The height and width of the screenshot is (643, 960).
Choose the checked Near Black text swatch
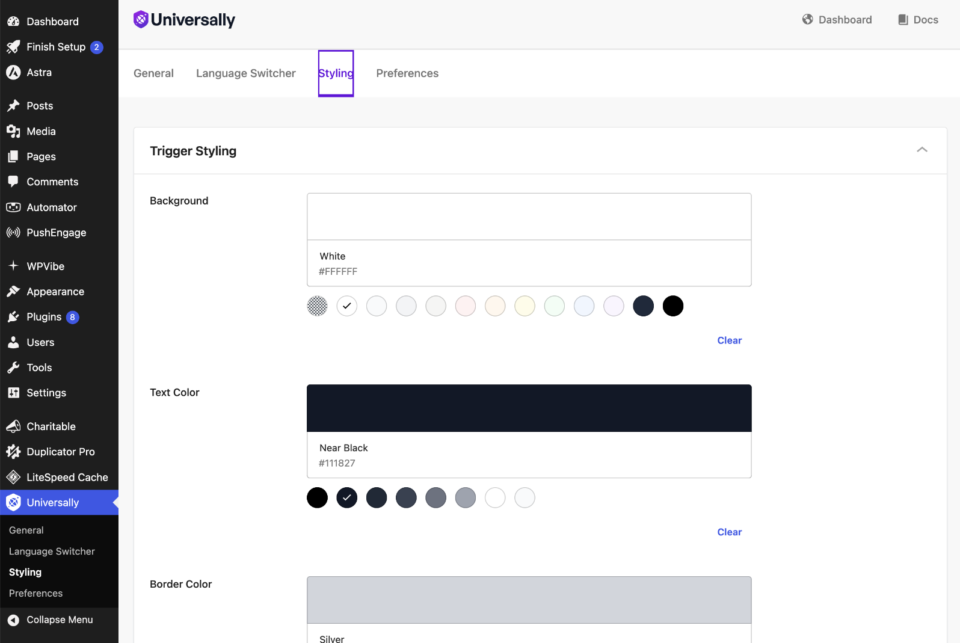(347, 498)
